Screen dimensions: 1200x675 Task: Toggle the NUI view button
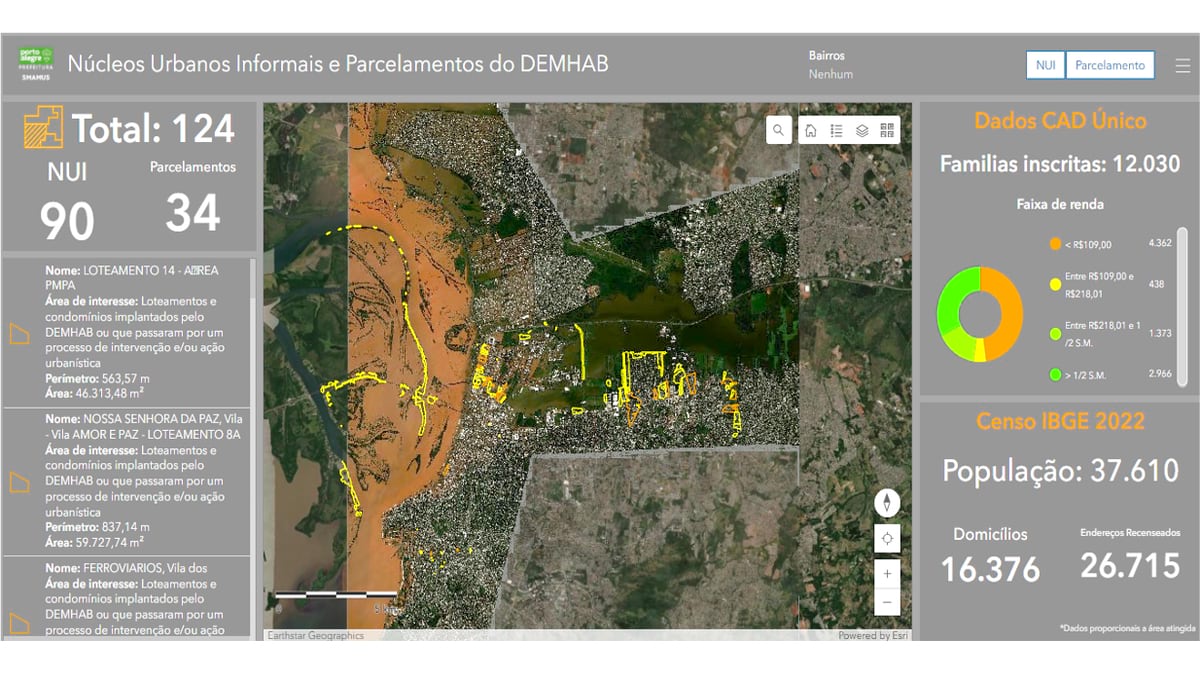pos(1044,64)
